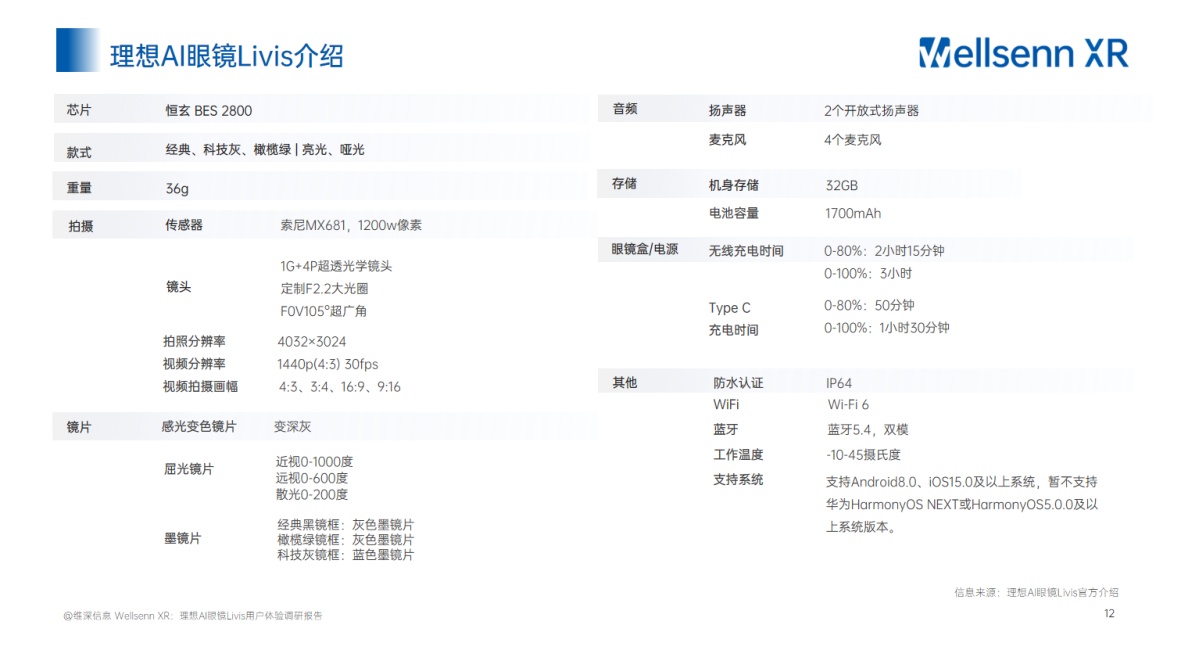Screen dimensions: 1181x650
Task: Select the line FOV105°超广角
Action: click(x=323, y=311)
